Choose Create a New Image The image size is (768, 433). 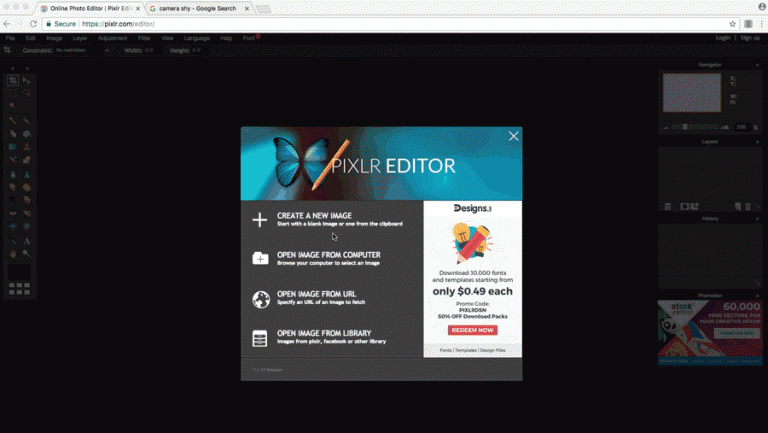point(327,219)
